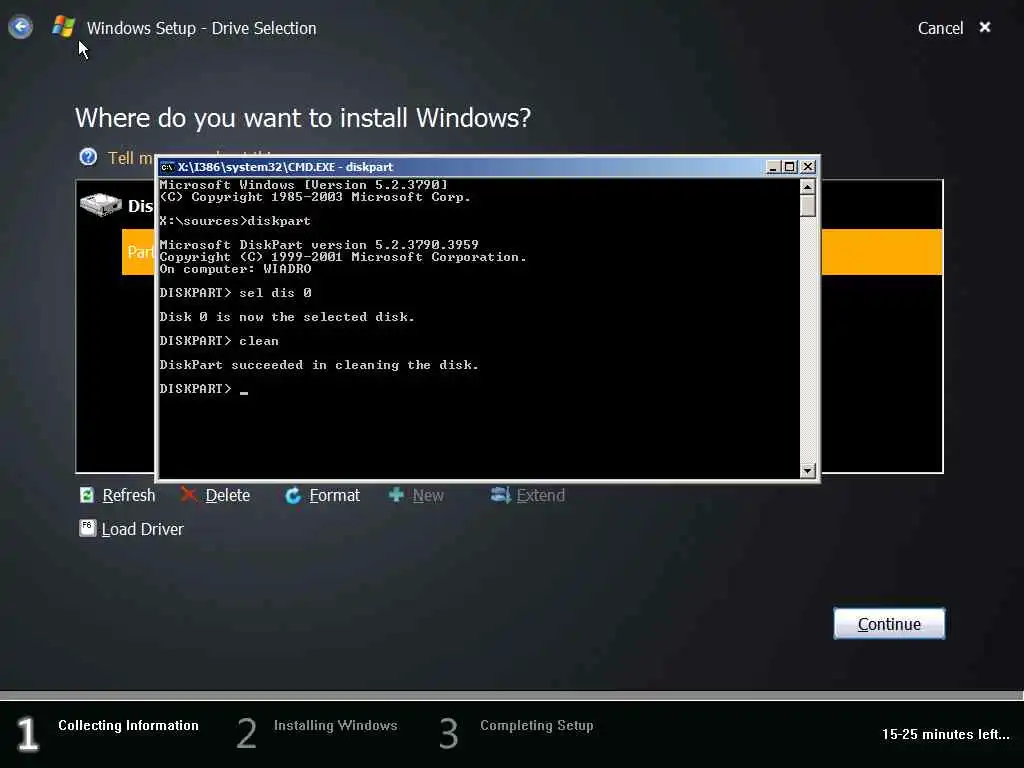Click the 'DISKPART> sel dis 0' line
Image resolution: width=1024 pixels, height=768 pixels.
click(235, 293)
